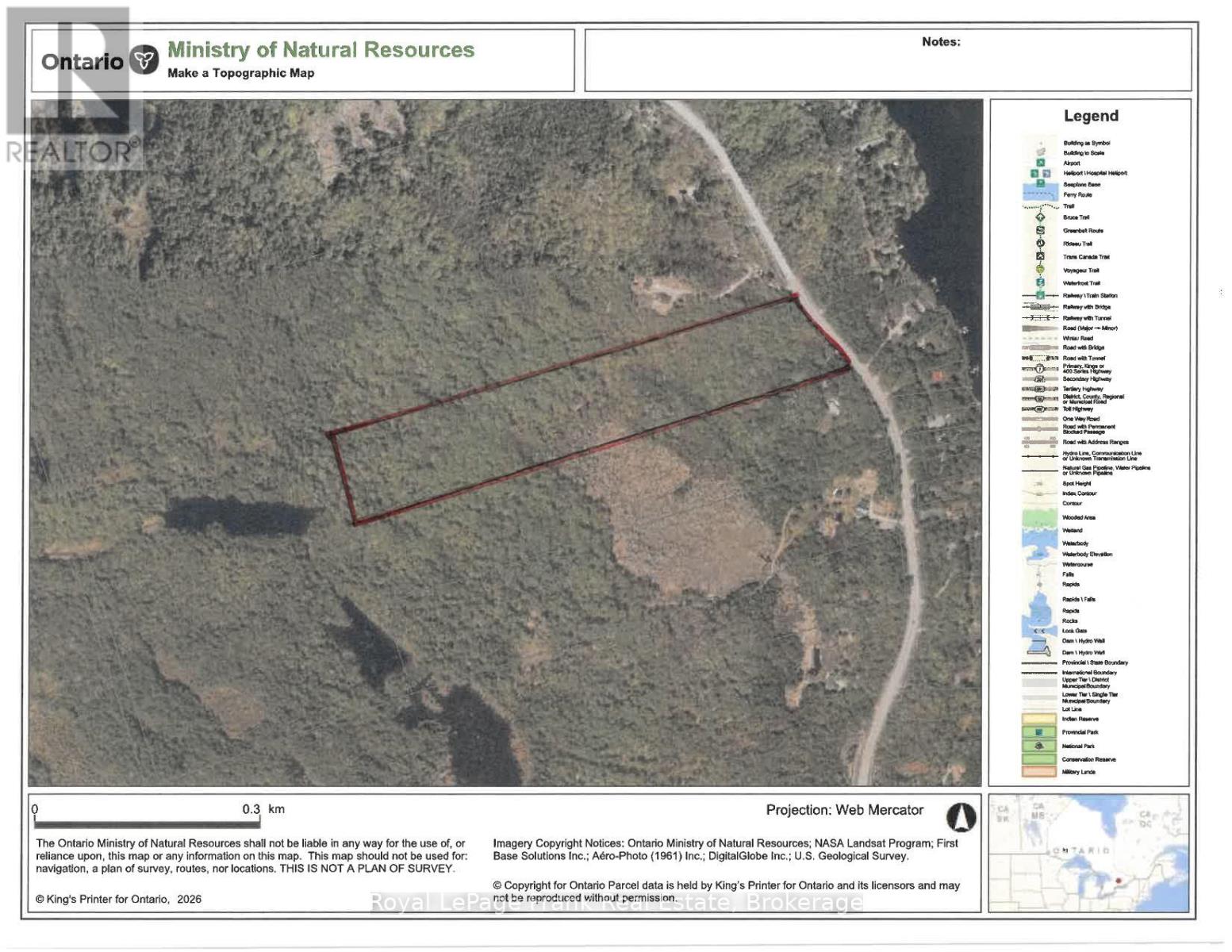
Task: Click the Building to Scale legend symbol
Action: tap(1040, 152)
